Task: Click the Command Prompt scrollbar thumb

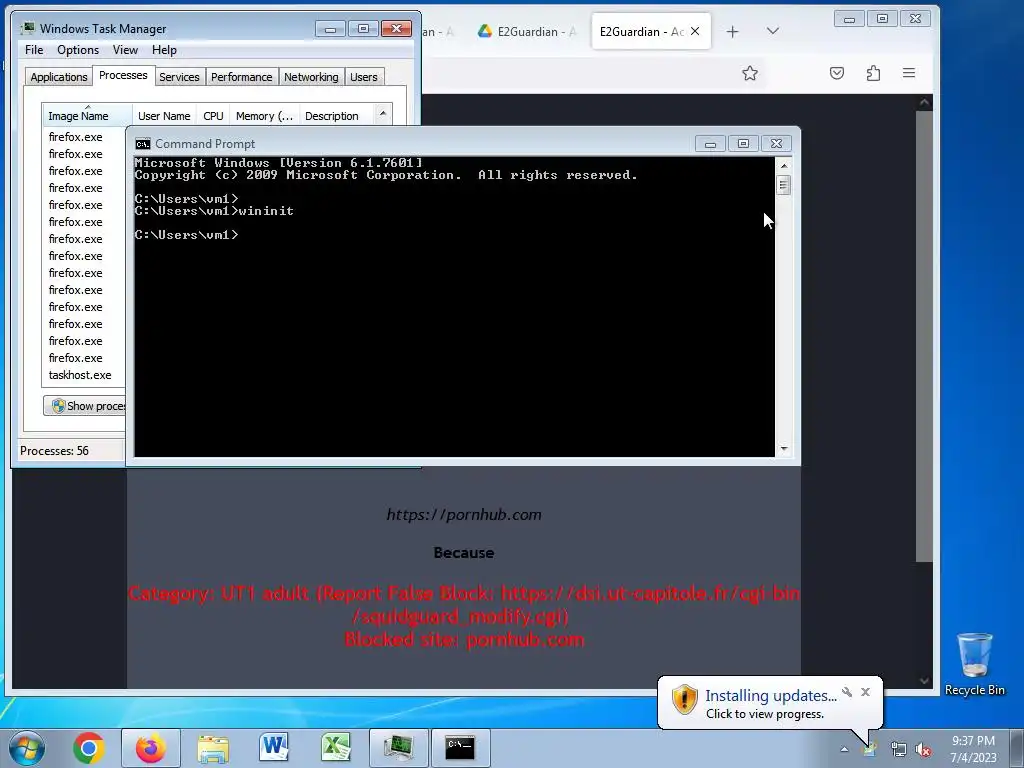Action: (784, 185)
